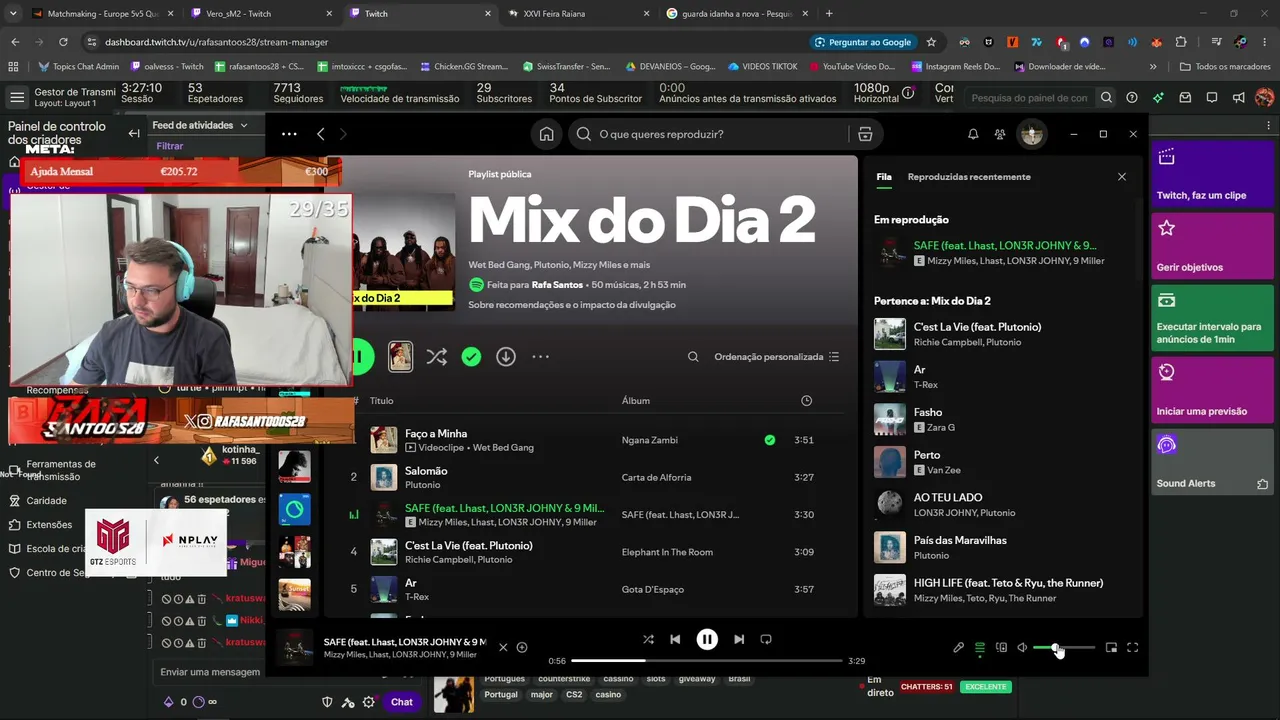Show lyrics using the microphone icon
Viewport: 1280px width, 720px height.
coord(958,648)
